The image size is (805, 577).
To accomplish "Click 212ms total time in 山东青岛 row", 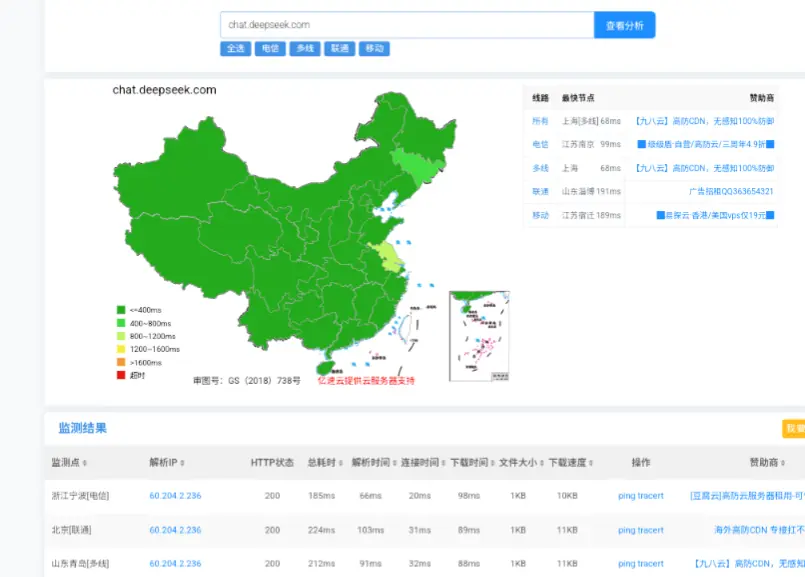I will coord(321,564).
